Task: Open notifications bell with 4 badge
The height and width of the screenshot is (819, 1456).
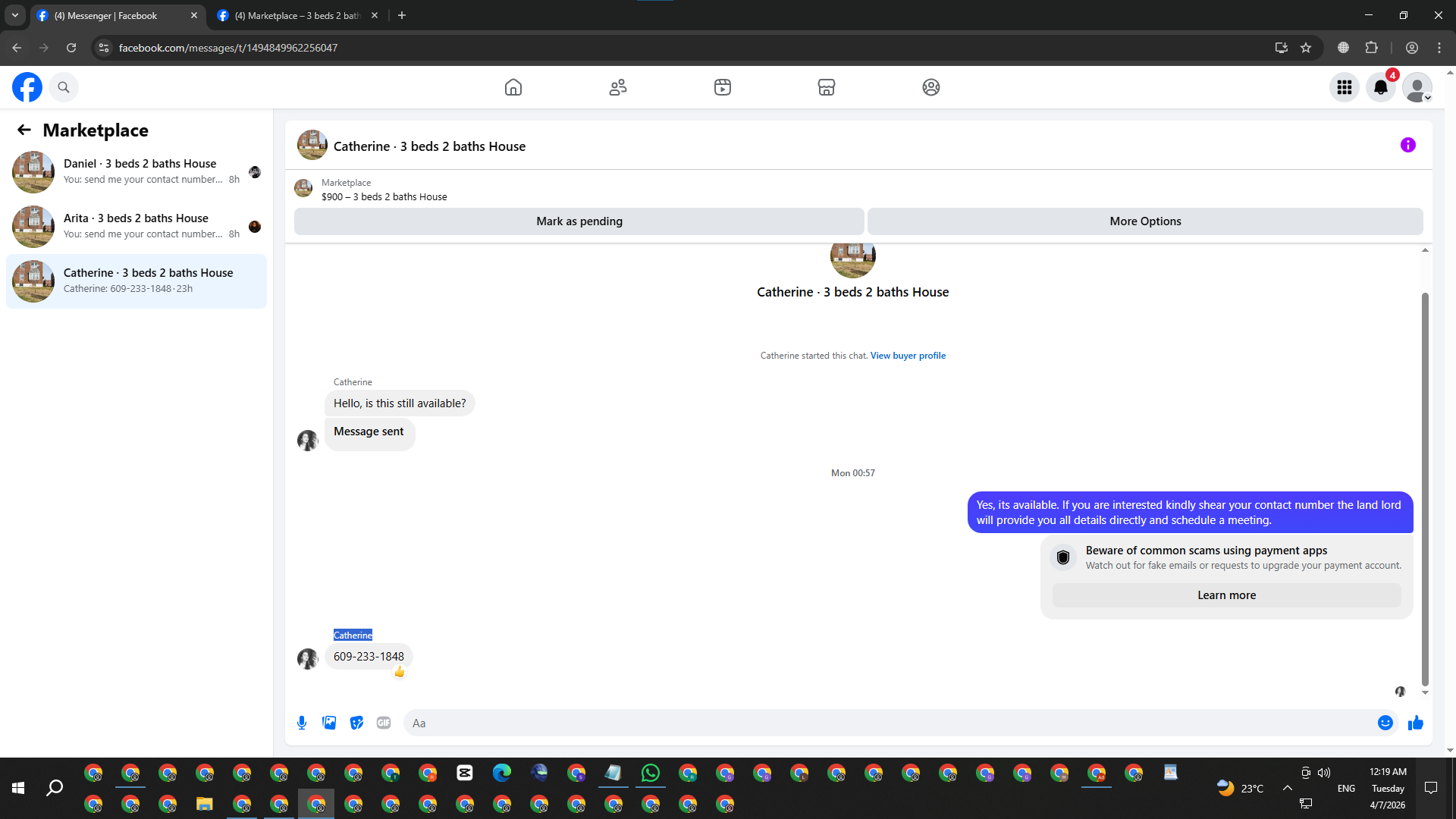Action: pos(1381,87)
